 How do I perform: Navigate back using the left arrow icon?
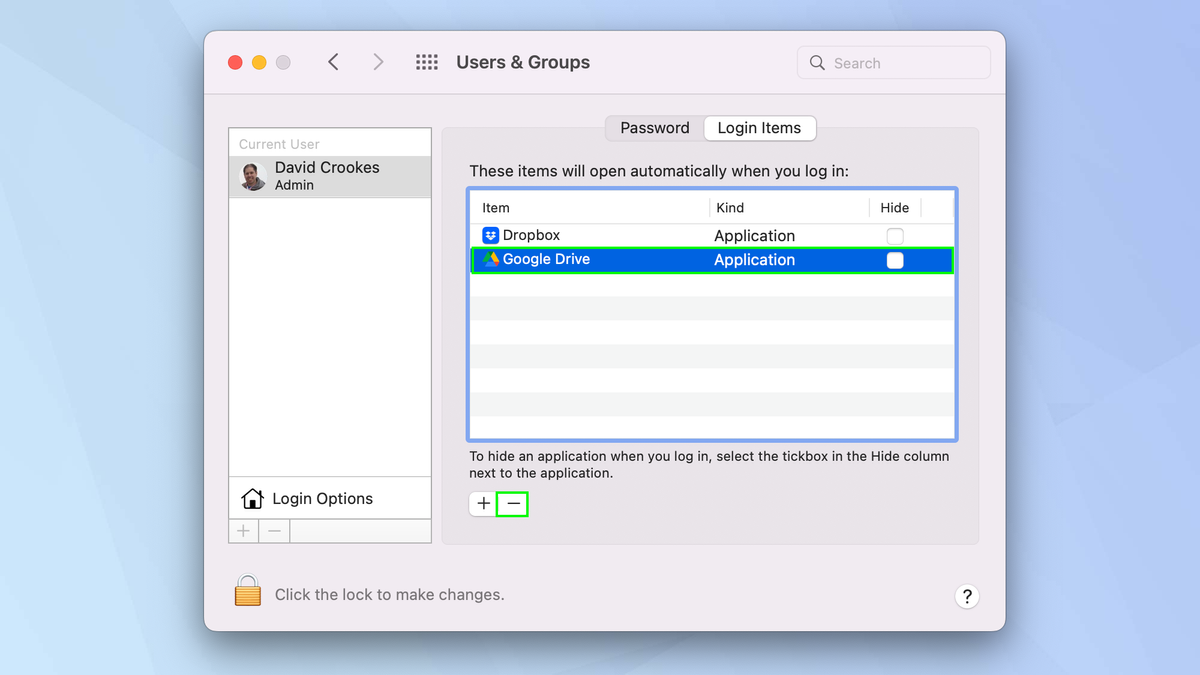[x=334, y=61]
